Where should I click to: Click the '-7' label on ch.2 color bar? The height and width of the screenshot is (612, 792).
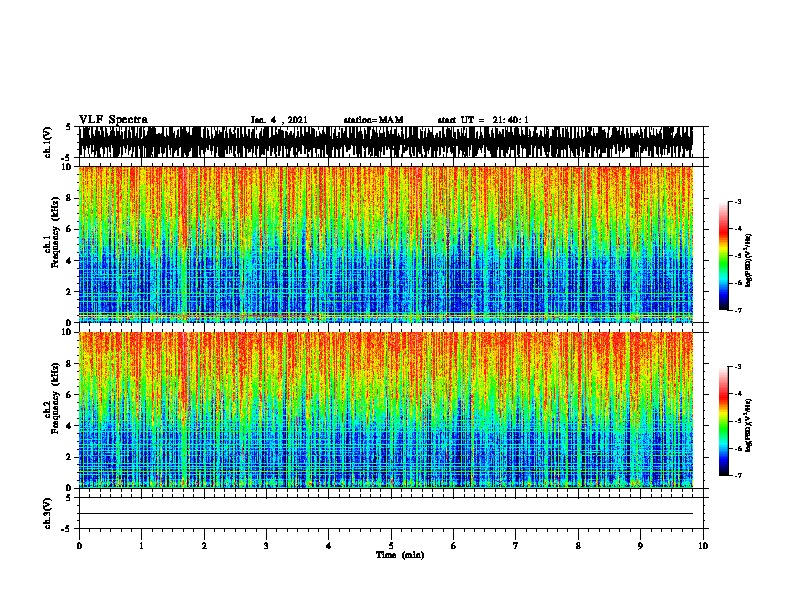737,475
